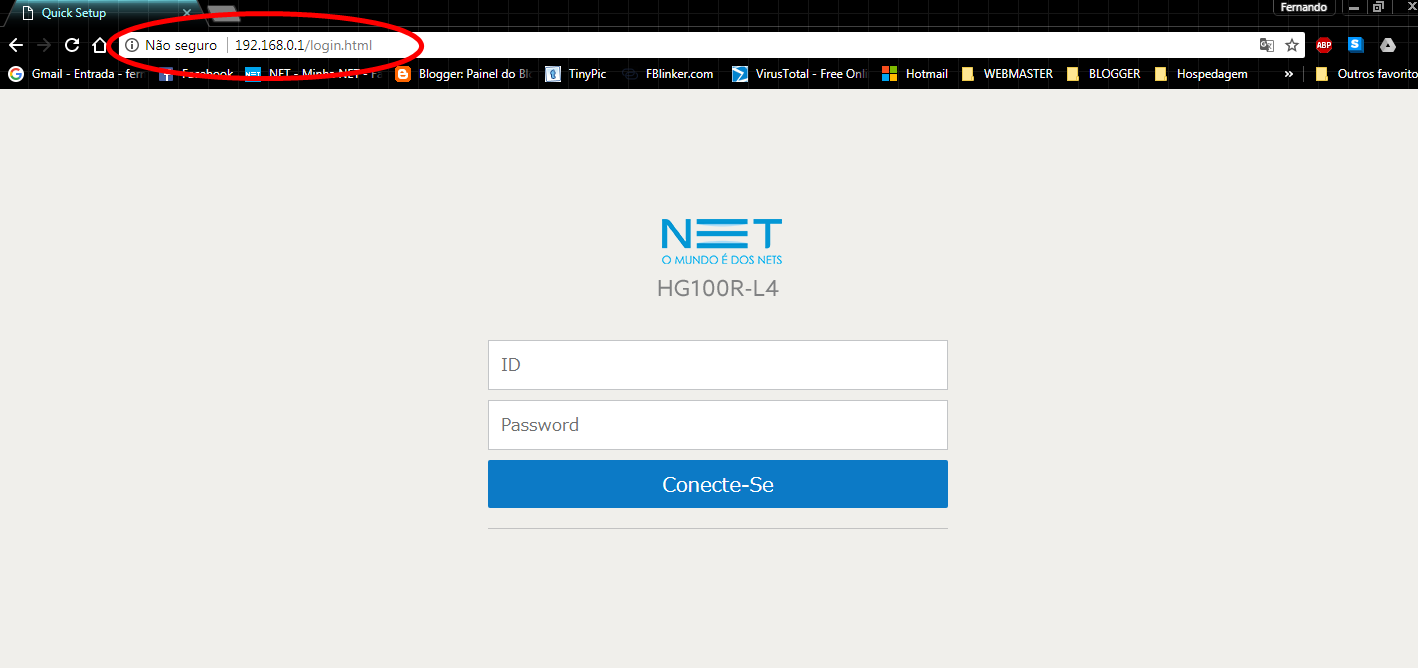Open the browser home page
Screen dimensions: 1418x668
coord(99,45)
